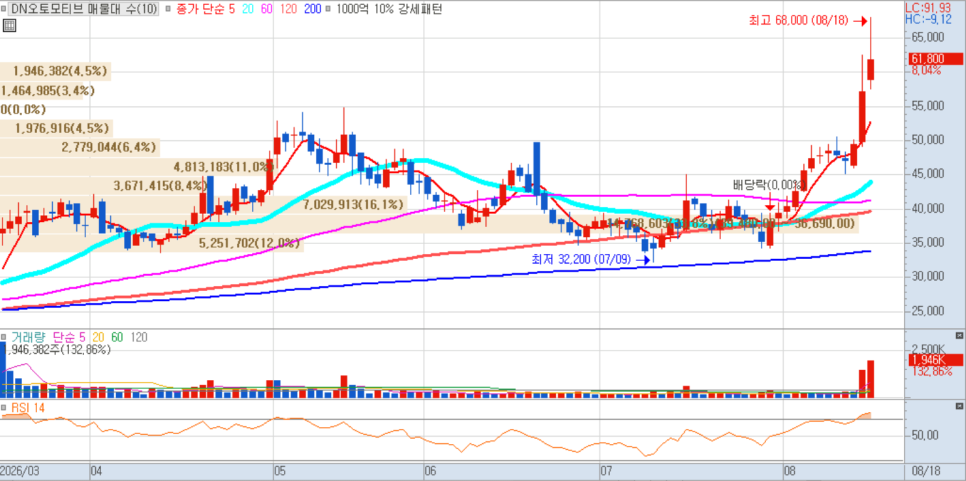Viewport: 966px width, 481px height.
Task: Click the orange 20 volume average label
Action: click(x=99, y=337)
